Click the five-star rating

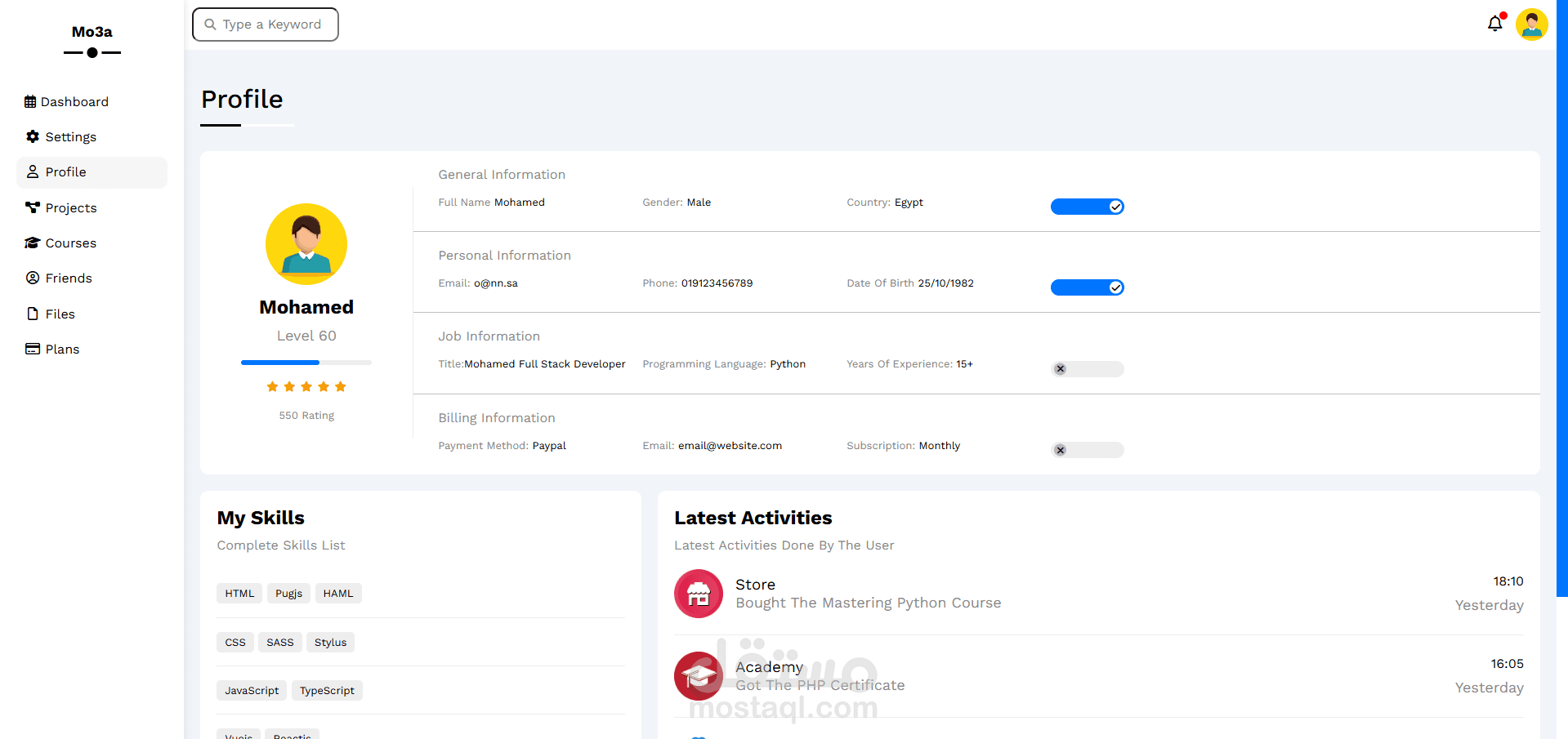pyautogui.click(x=306, y=387)
